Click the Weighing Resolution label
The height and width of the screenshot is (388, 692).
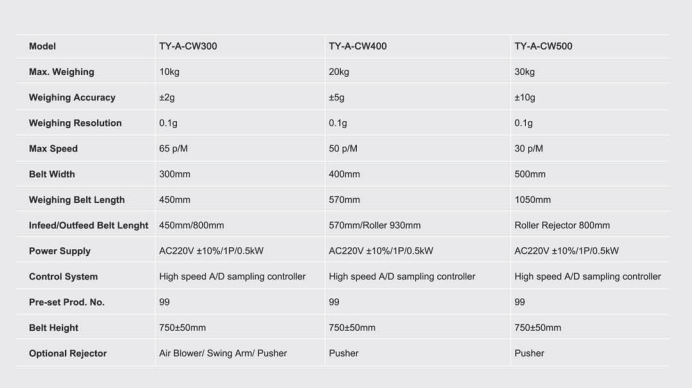pyautogui.click(x=75, y=123)
